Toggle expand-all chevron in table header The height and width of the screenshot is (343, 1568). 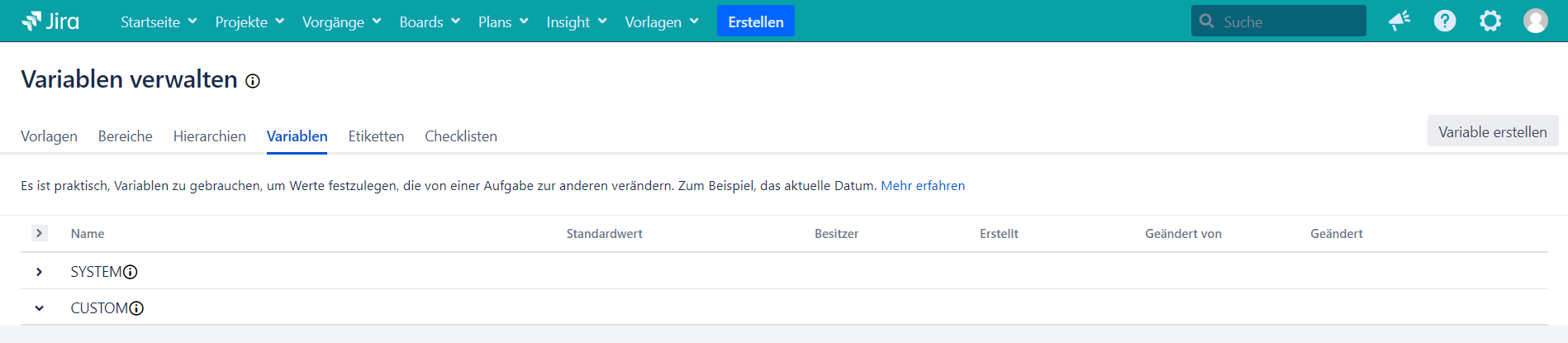[x=39, y=233]
